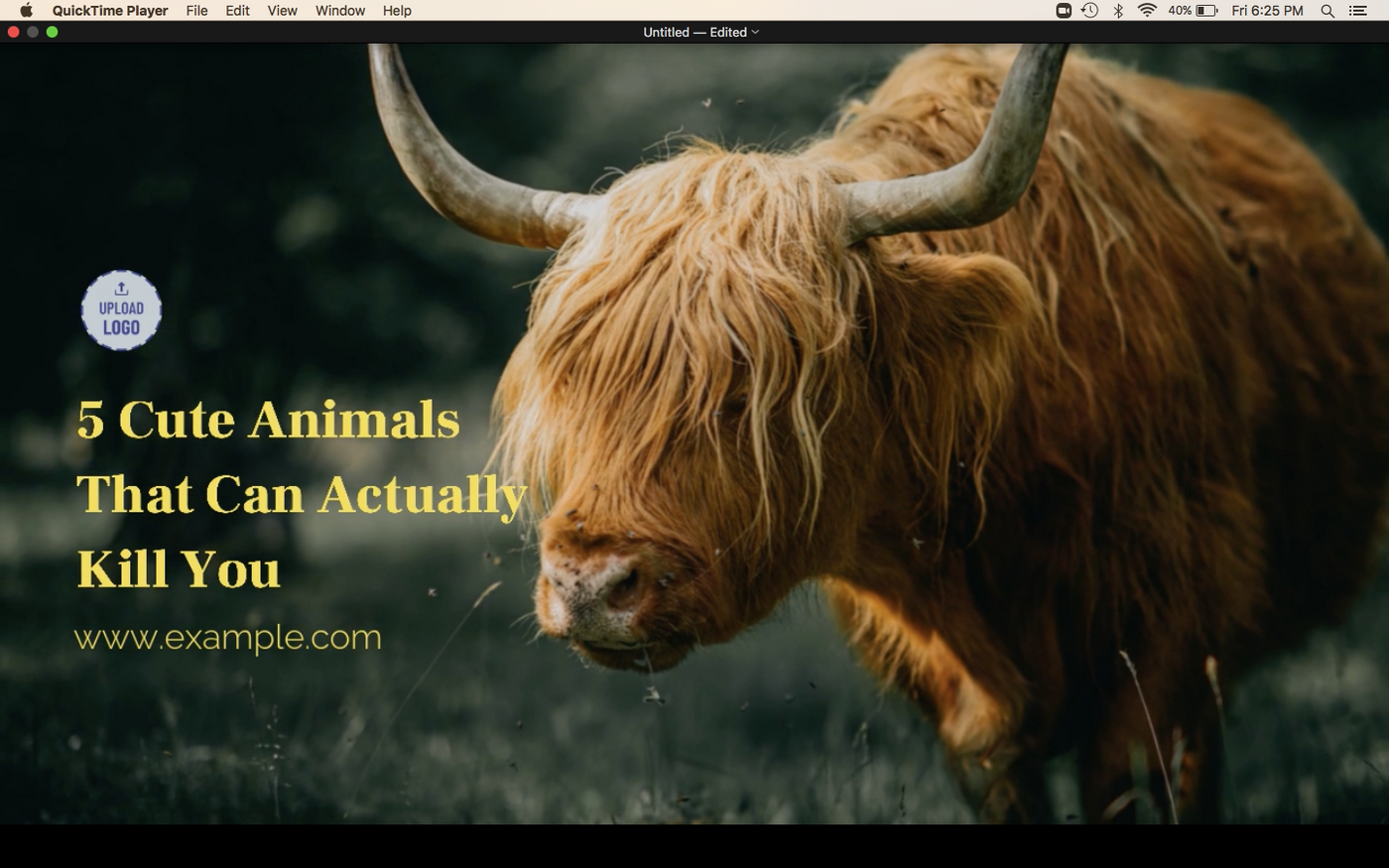Open the File menu
Viewport: 1389px width, 868px height.
click(x=196, y=10)
